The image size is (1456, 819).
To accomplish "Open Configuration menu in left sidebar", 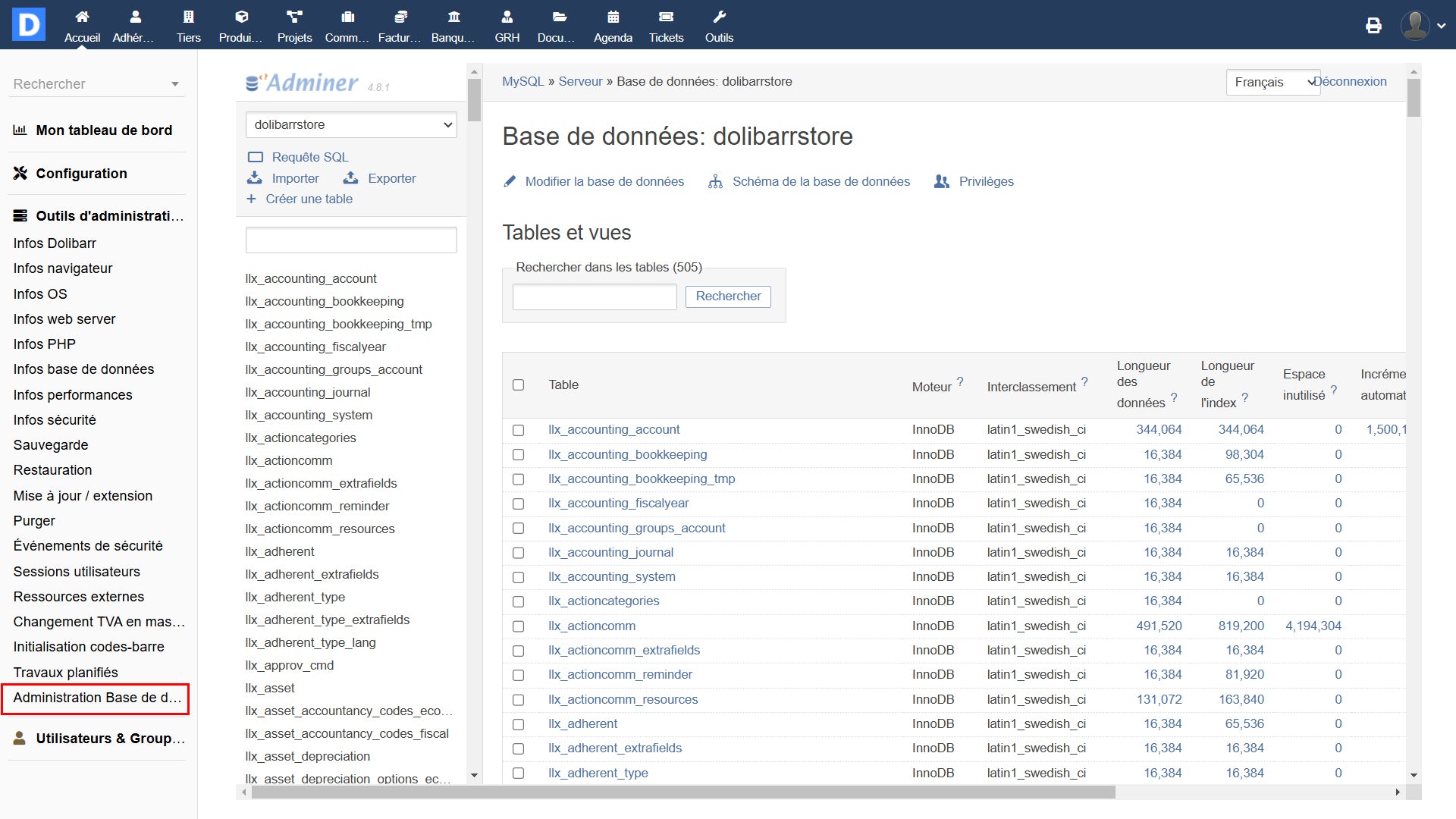I will (81, 174).
